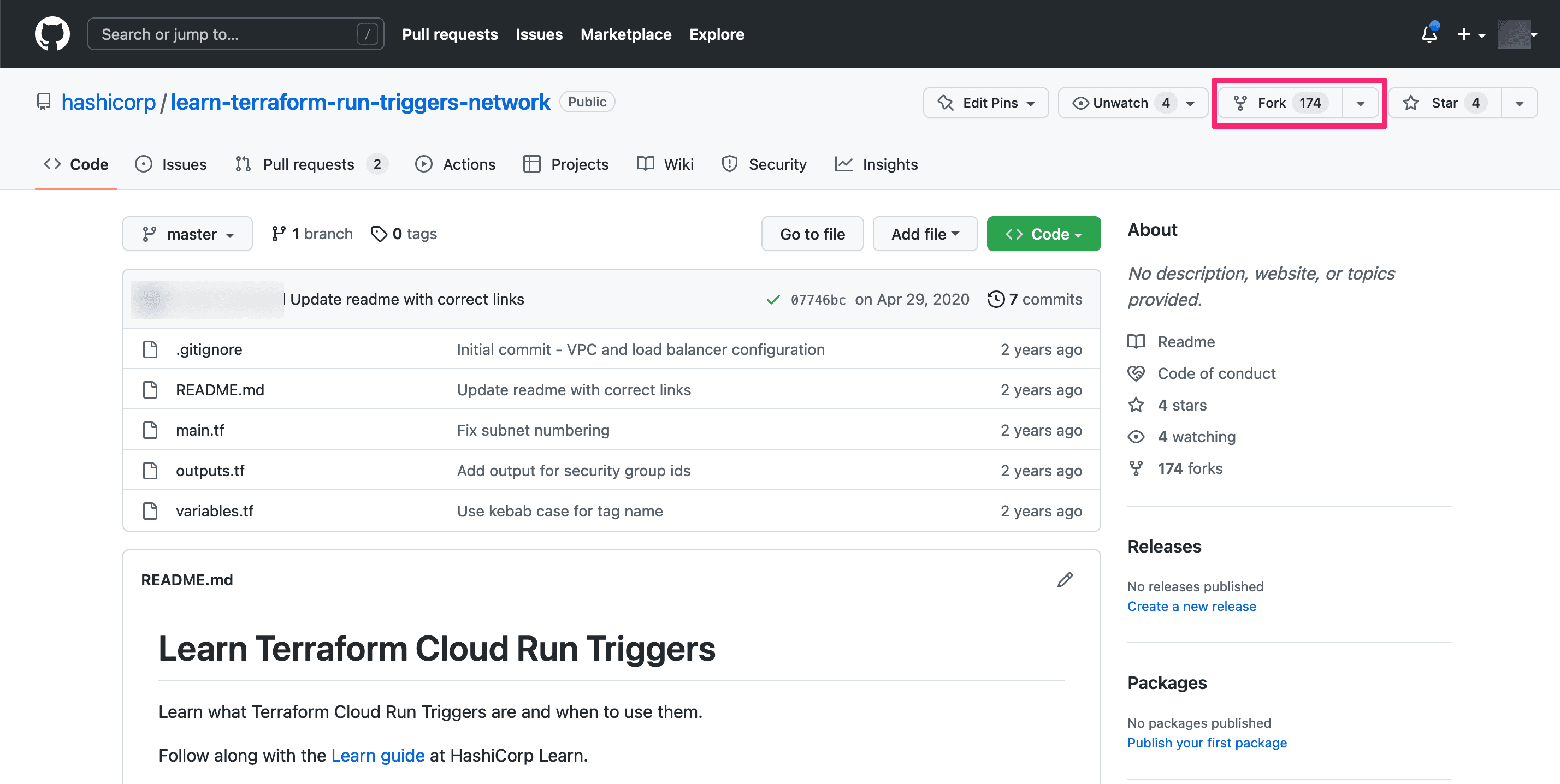Open the .gitignore file
Viewport: 1560px width, 784px height.
pos(209,349)
